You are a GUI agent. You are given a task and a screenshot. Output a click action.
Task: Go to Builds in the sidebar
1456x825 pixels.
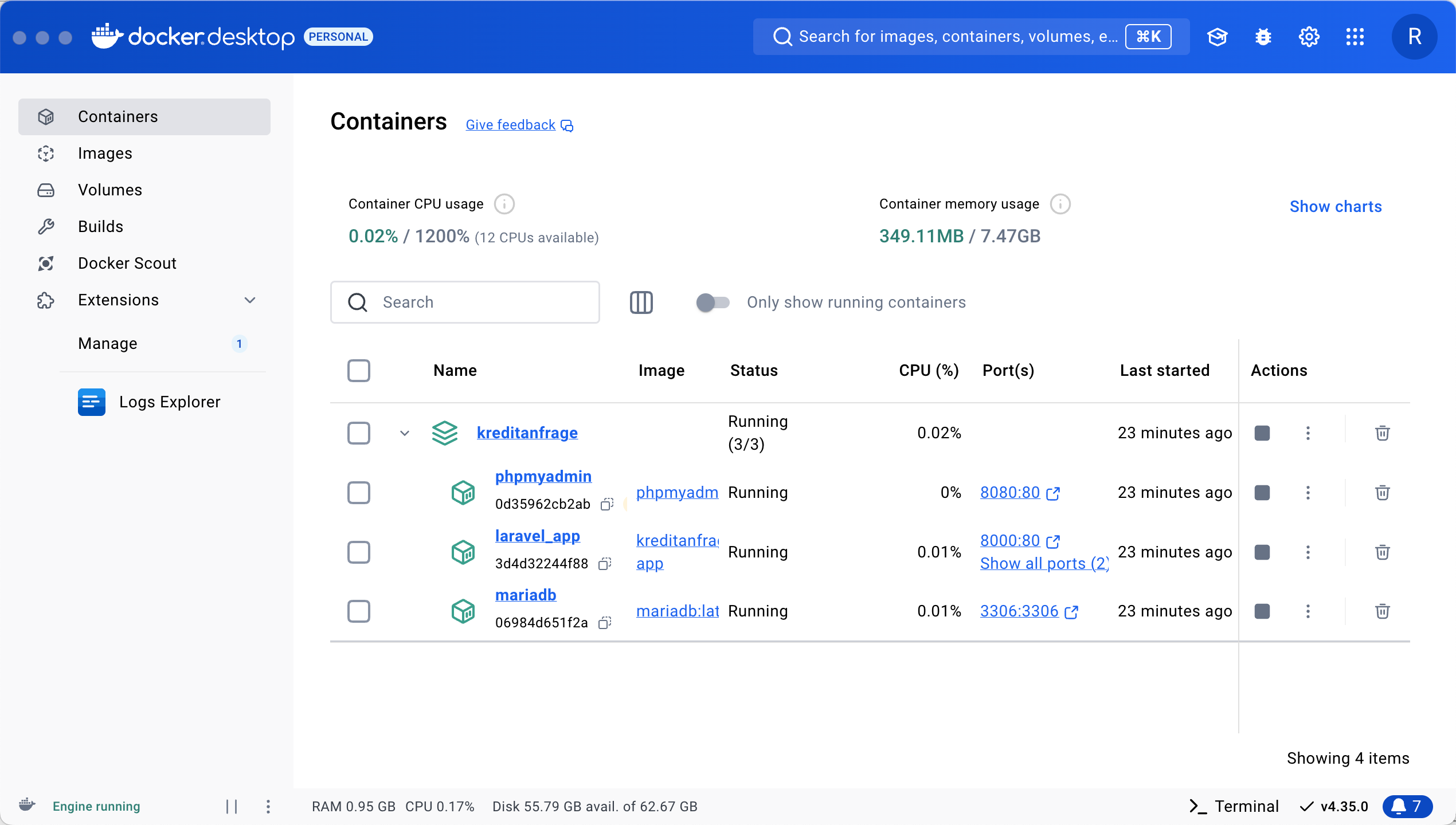coord(144,227)
